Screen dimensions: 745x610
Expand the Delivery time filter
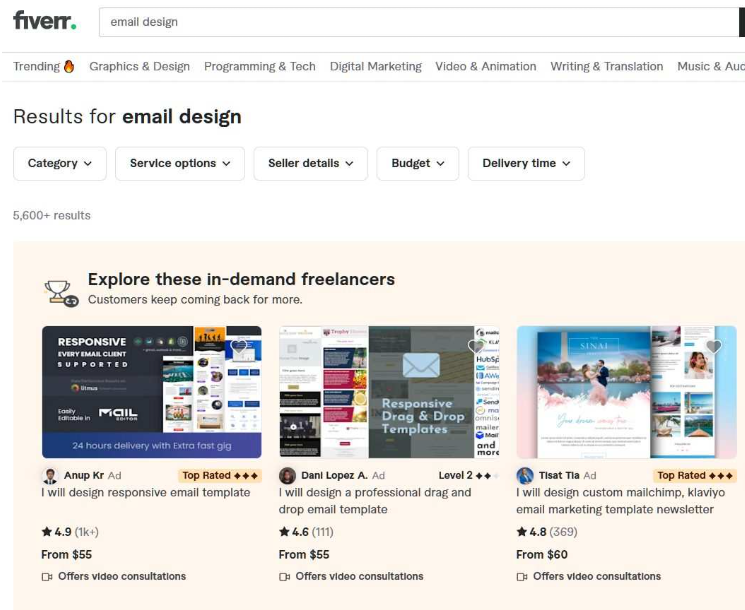point(526,163)
